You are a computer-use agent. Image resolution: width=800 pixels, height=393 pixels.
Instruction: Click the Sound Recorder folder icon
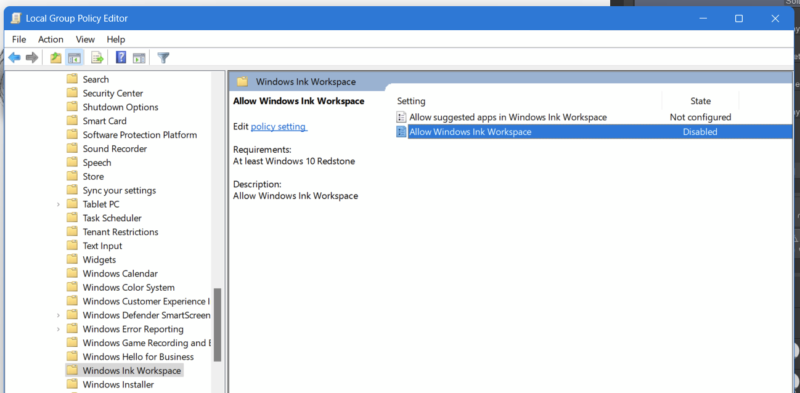pyautogui.click(x=72, y=149)
